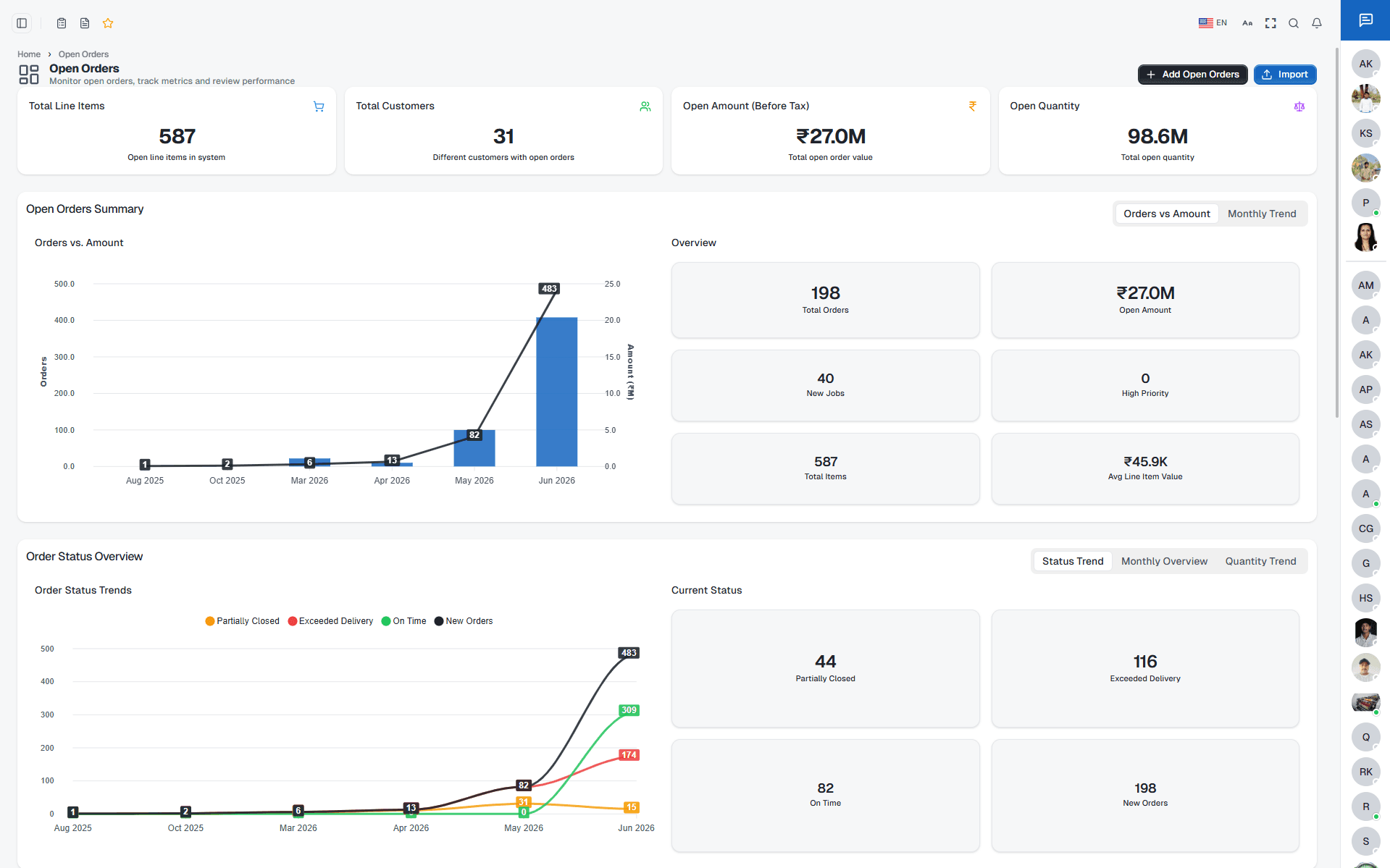
Task: Go to Home breadcrumb link
Action: (x=29, y=54)
